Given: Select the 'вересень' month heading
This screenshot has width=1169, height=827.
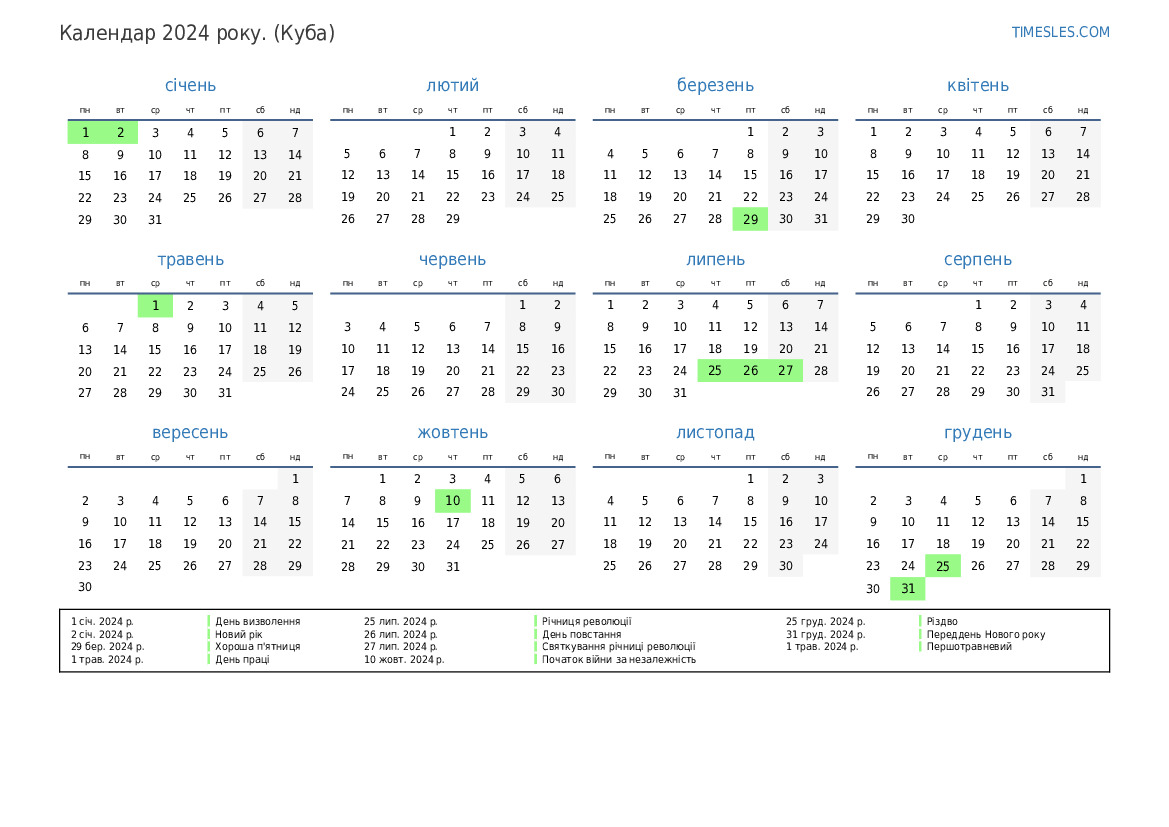Looking at the screenshot, I should click(x=190, y=433).
